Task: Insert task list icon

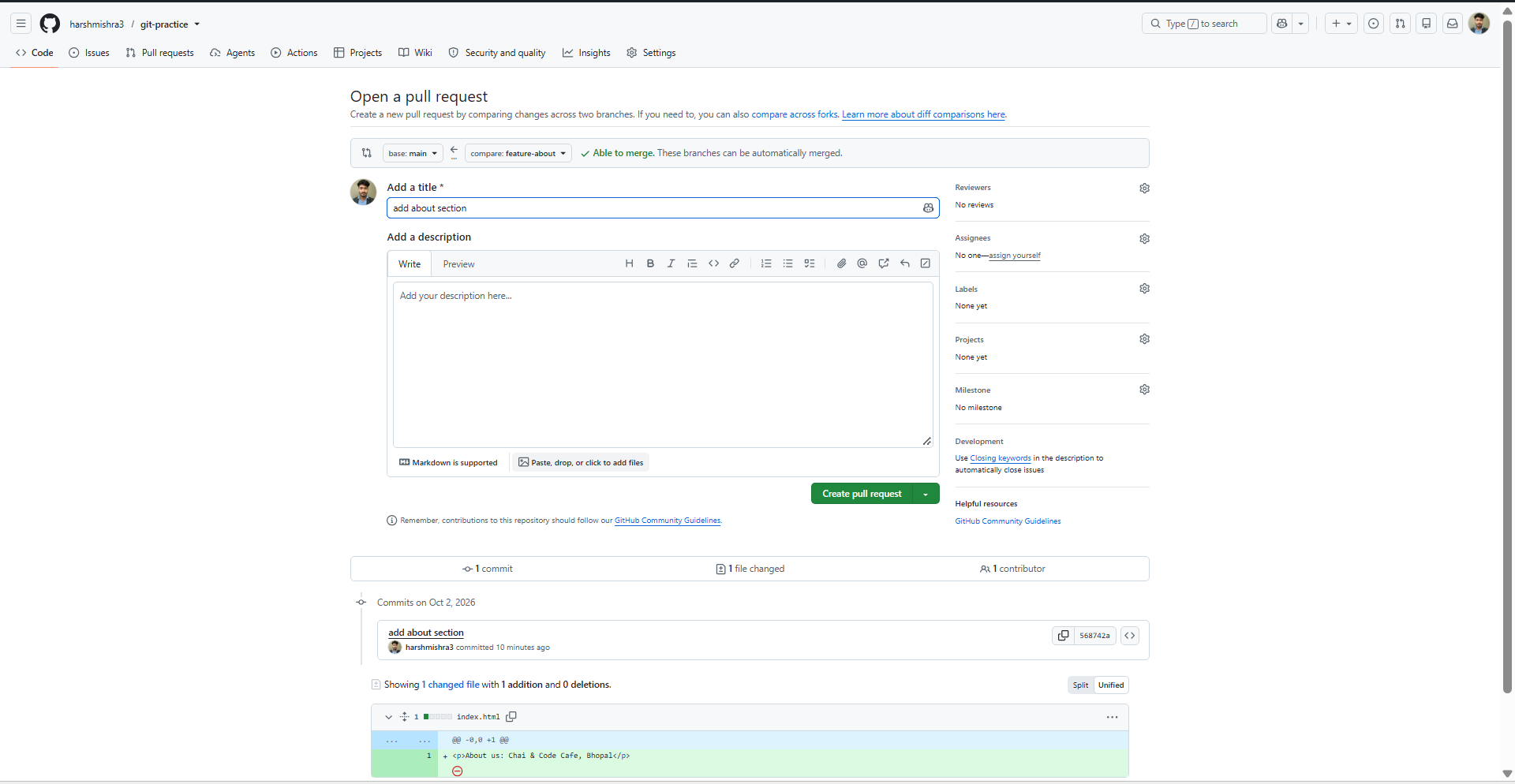Action: coord(809,263)
